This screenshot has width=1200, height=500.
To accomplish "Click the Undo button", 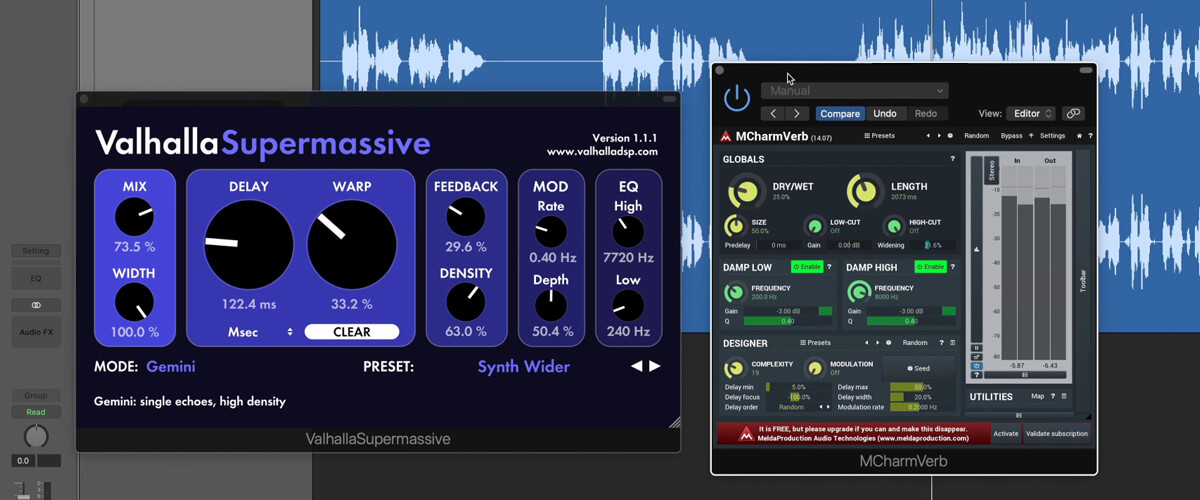I will pyautogui.click(x=885, y=114).
